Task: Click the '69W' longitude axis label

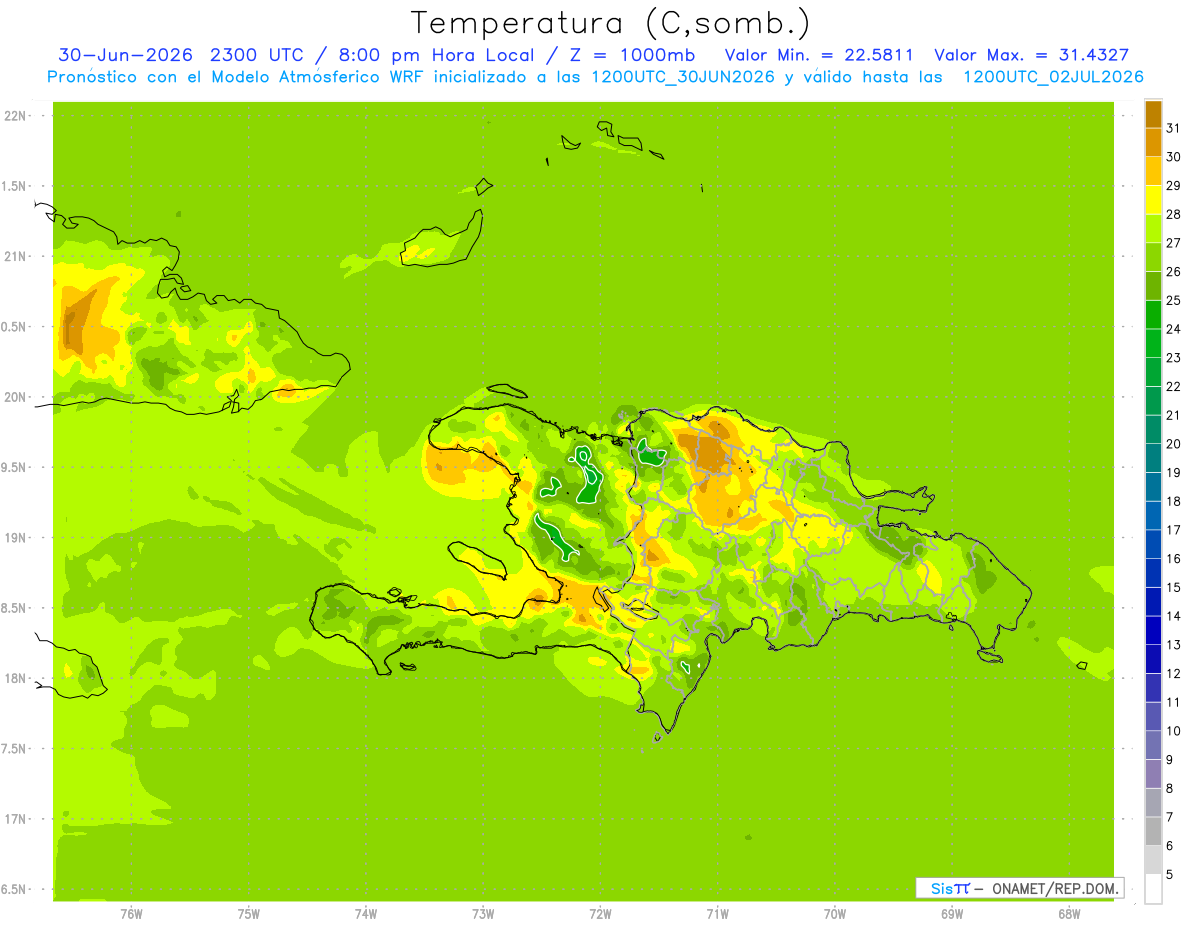Action: 952,913
